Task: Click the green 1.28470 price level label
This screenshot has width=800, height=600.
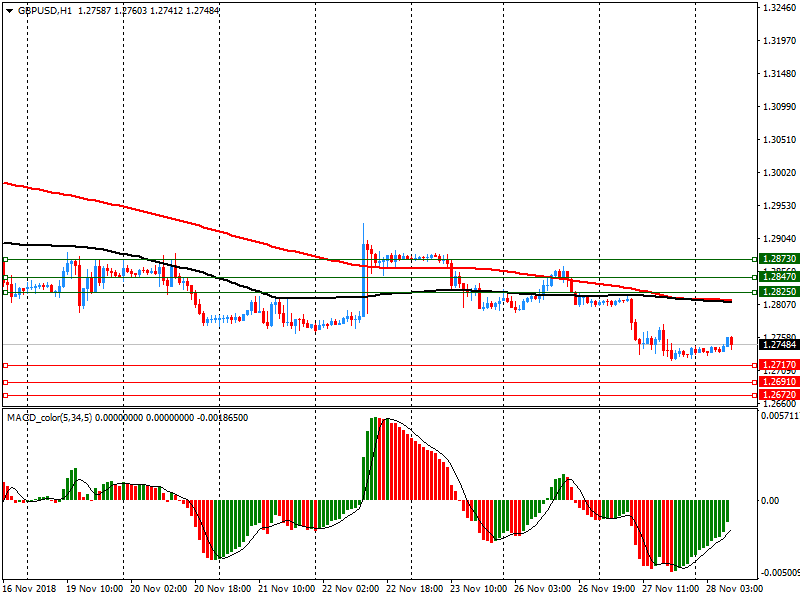Action: pyautogui.click(x=777, y=276)
